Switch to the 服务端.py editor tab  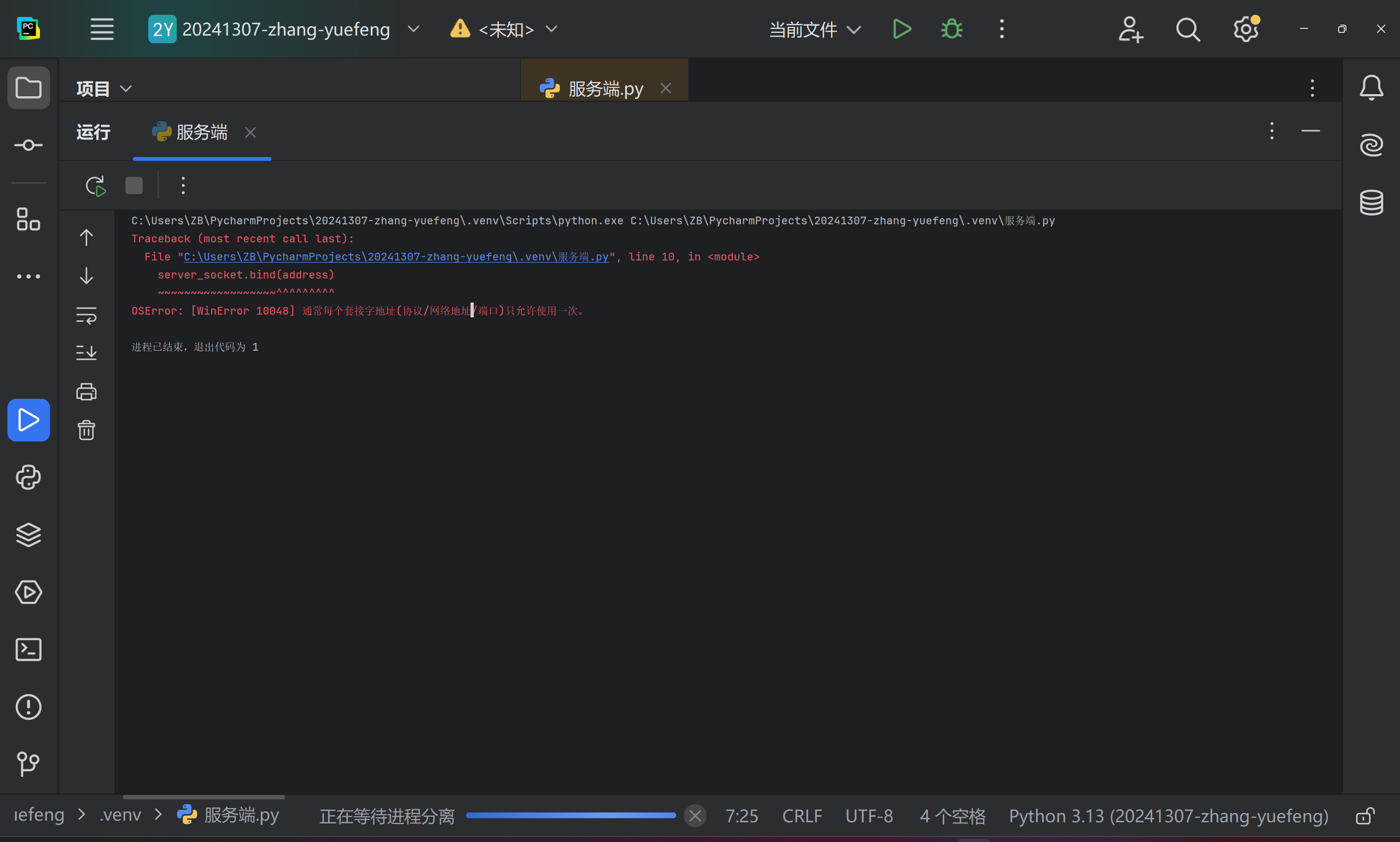605,89
